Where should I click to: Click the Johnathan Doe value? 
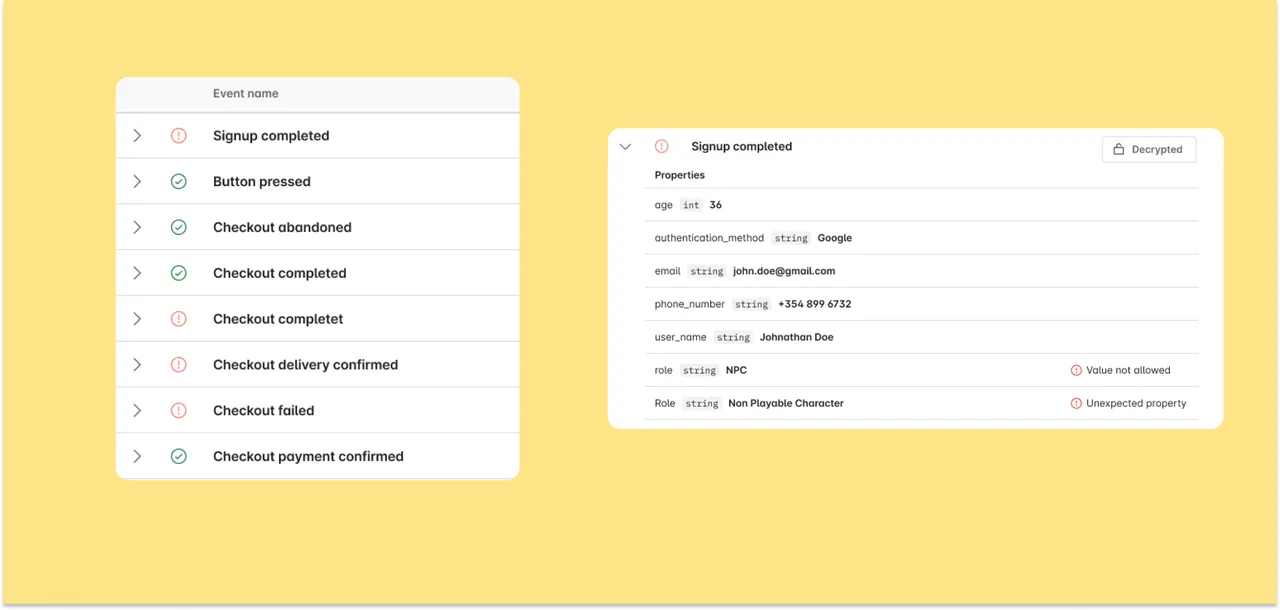click(x=797, y=337)
